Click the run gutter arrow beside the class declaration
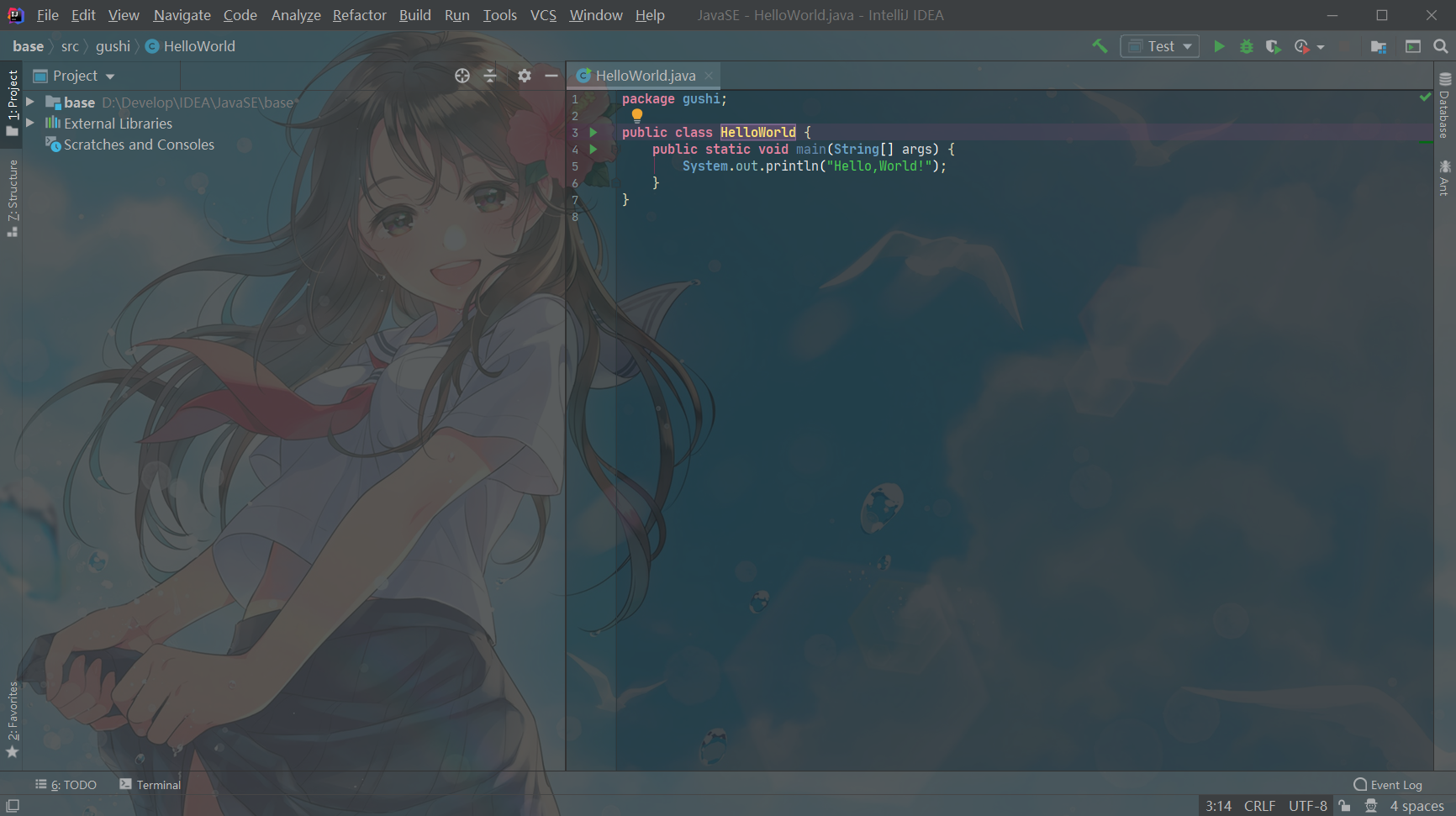Image resolution: width=1456 pixels, height=816 pixels. tap(593, 132)
